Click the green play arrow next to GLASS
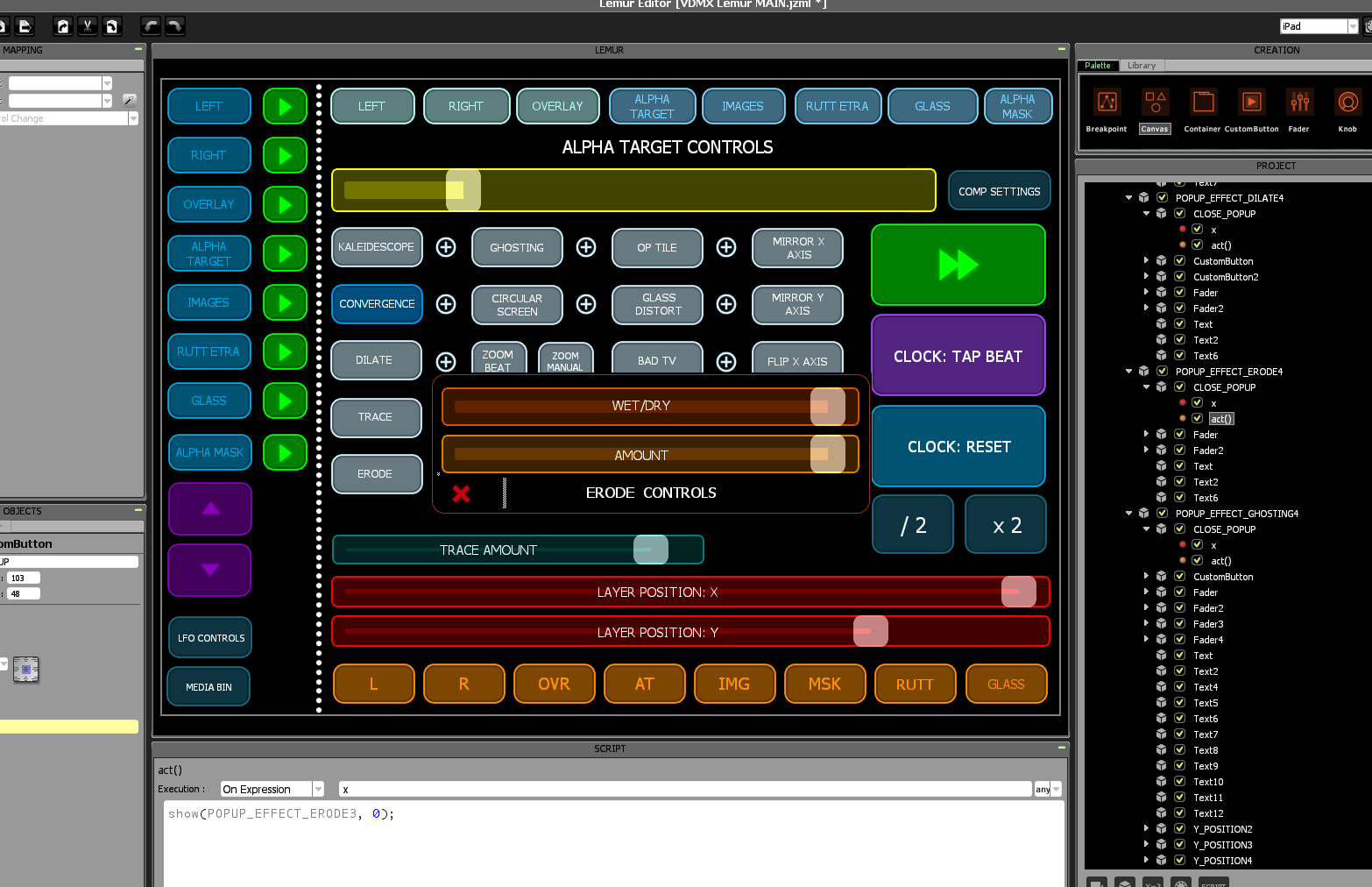The image size is (1372, 887). point(285,401)
